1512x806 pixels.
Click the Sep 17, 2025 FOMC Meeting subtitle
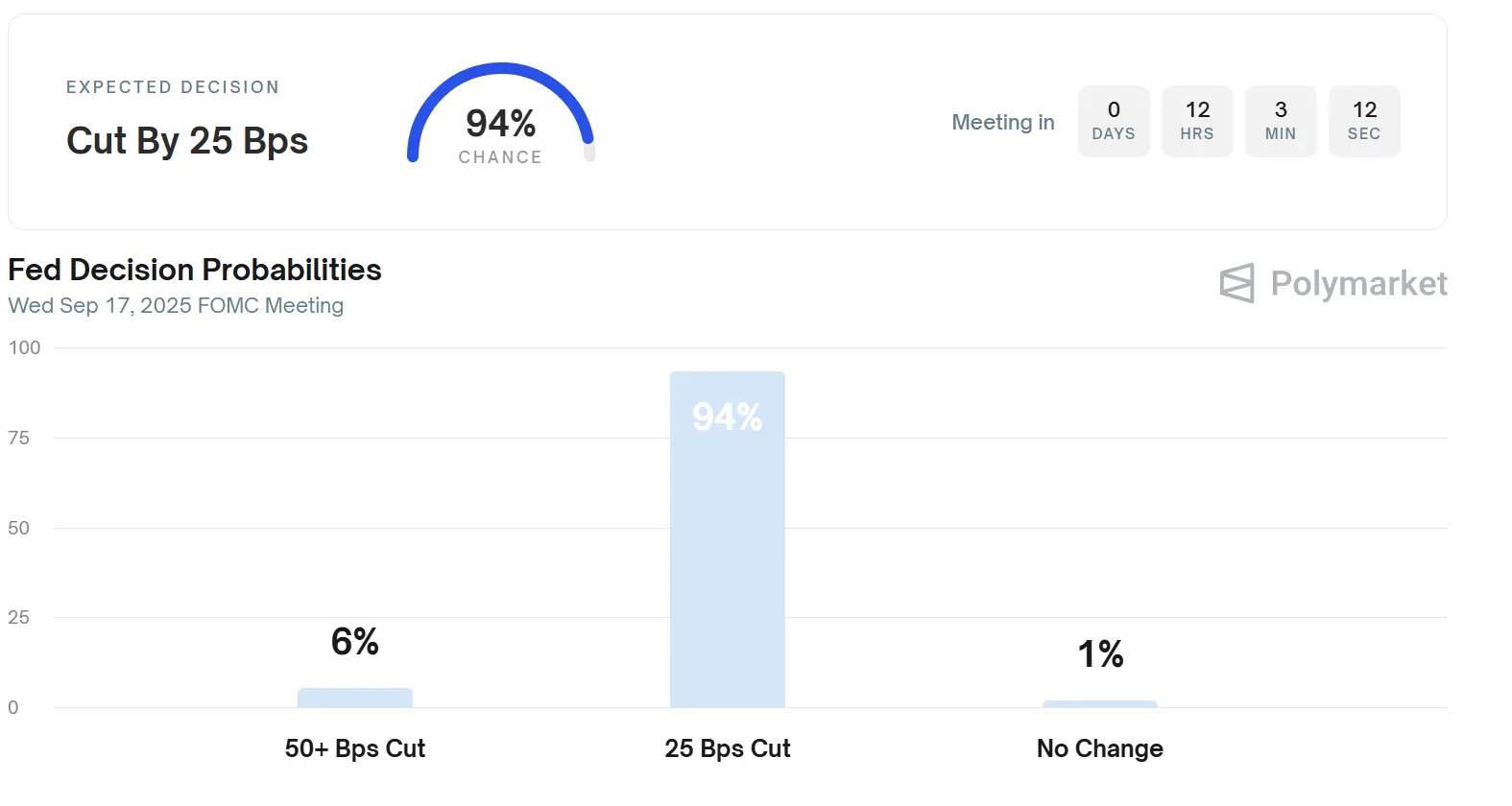(x=176, y=305)
